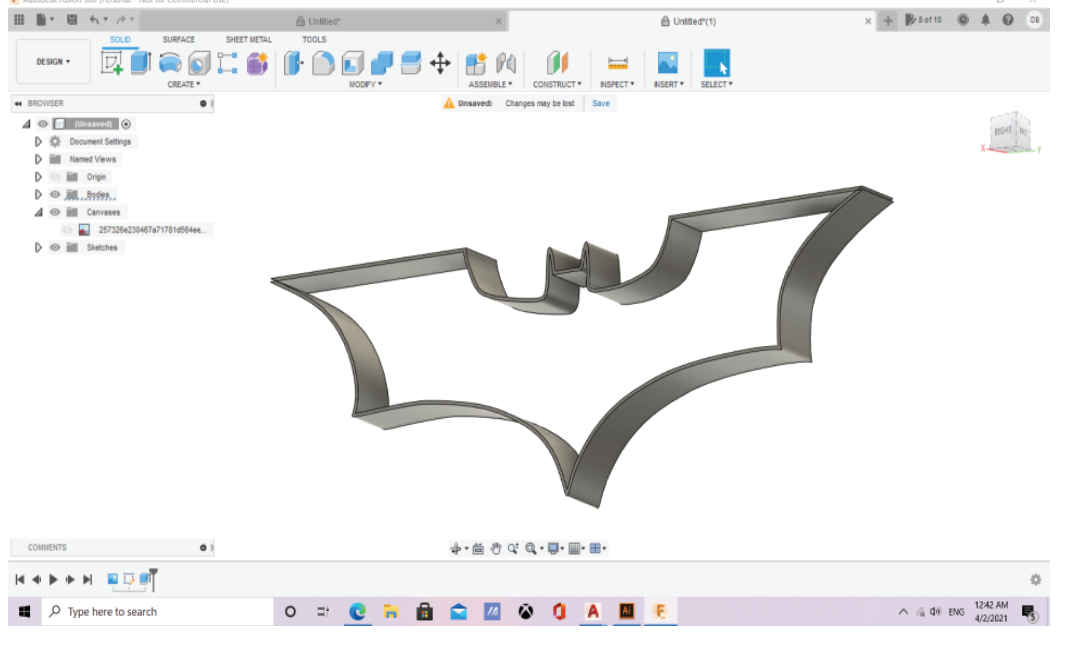The image size is (1073, 649).
Task: Select the Measure tool
Action: coord(617,63)
